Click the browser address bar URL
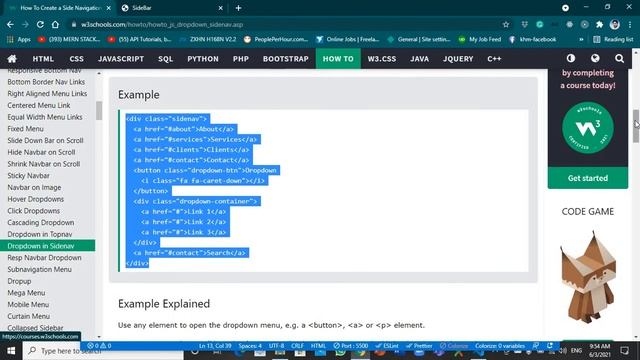This screenshot has height=360, width=640. [162, 24]
